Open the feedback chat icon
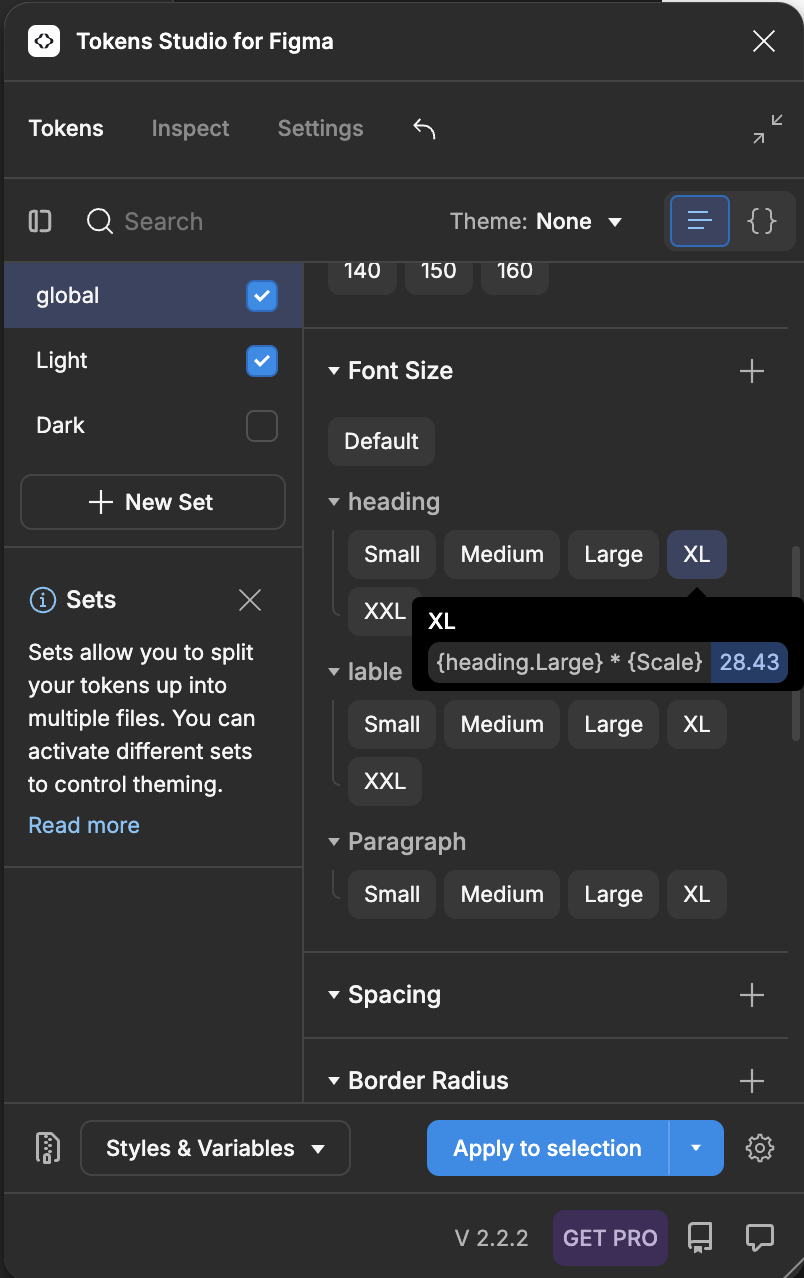The height and width of the screenshot is (1278, 804). (760, 1238)
